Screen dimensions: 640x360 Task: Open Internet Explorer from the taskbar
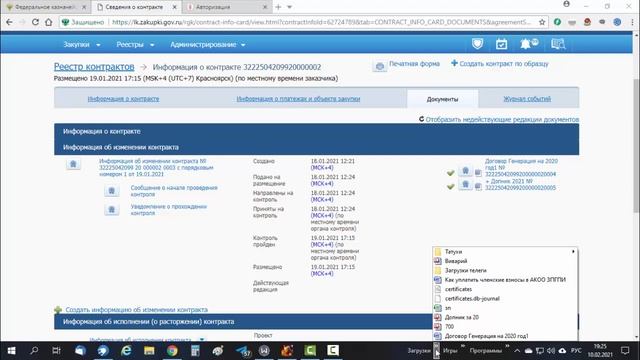pos(126,351)
